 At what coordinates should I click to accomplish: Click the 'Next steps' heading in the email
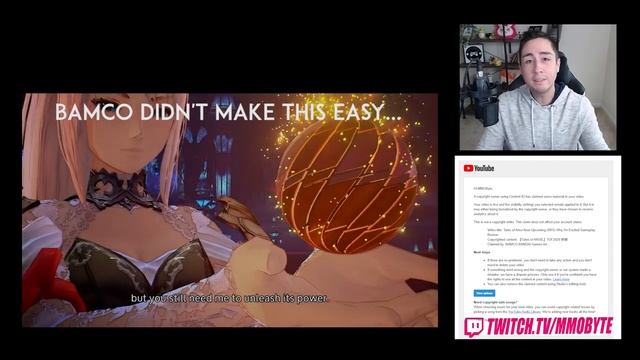coord(482,253)
